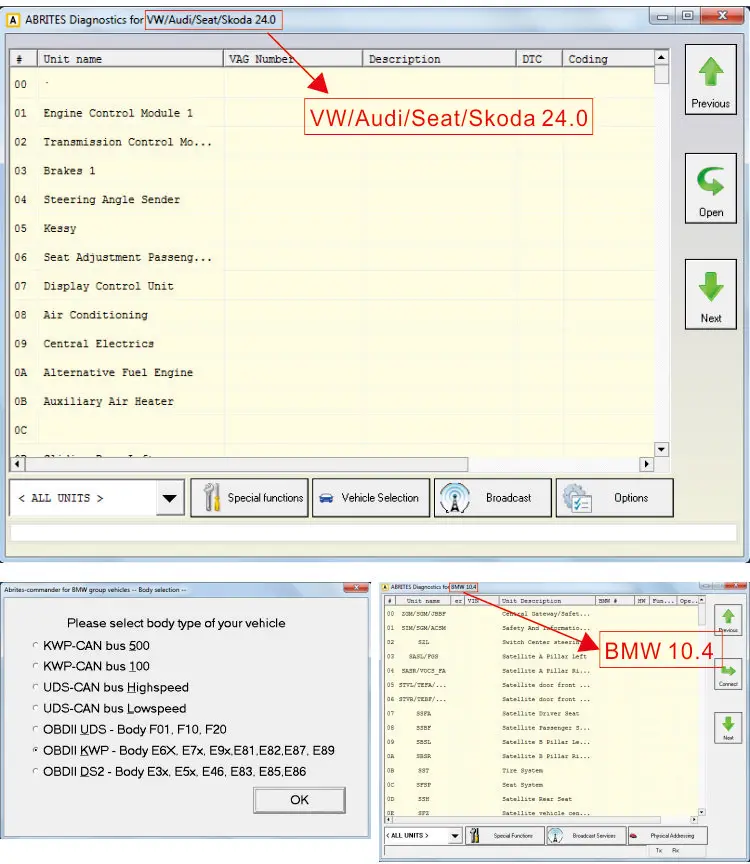Click the green Previous arrow in the VW window

[710, 79]
